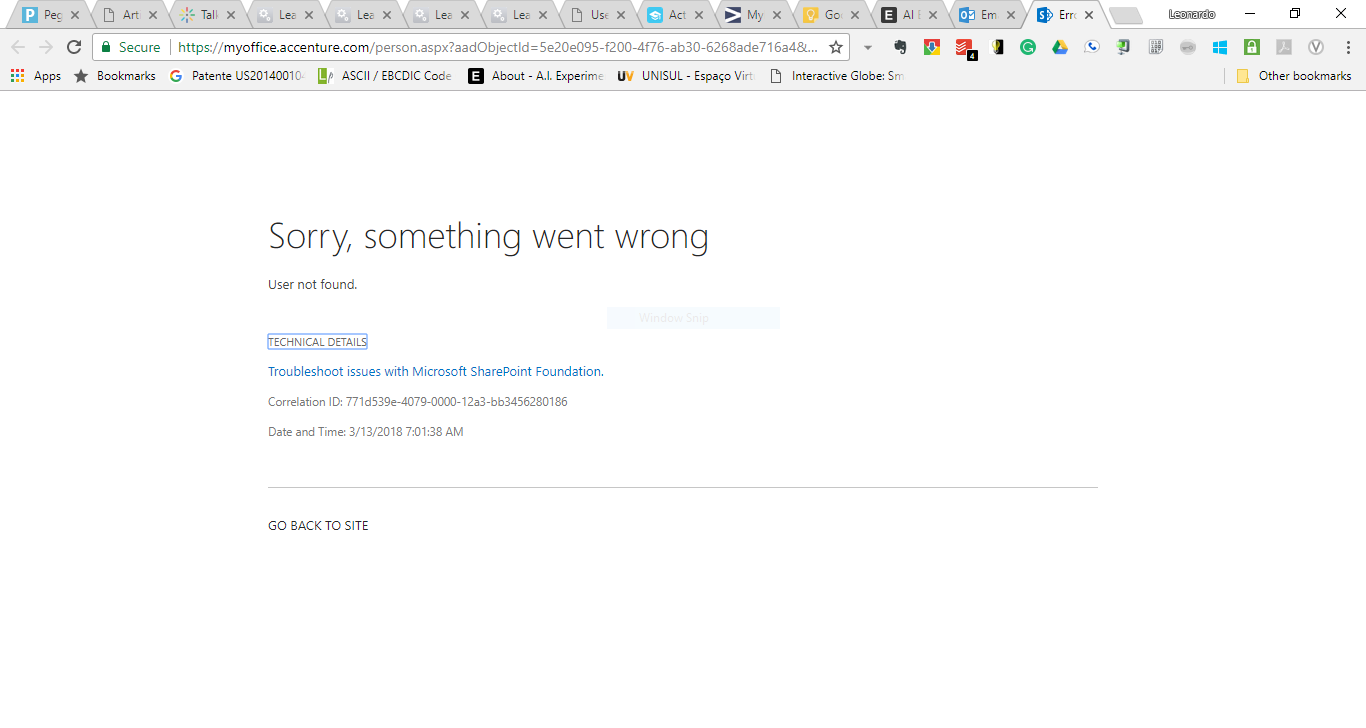Click the User not found message

point(312,285)
